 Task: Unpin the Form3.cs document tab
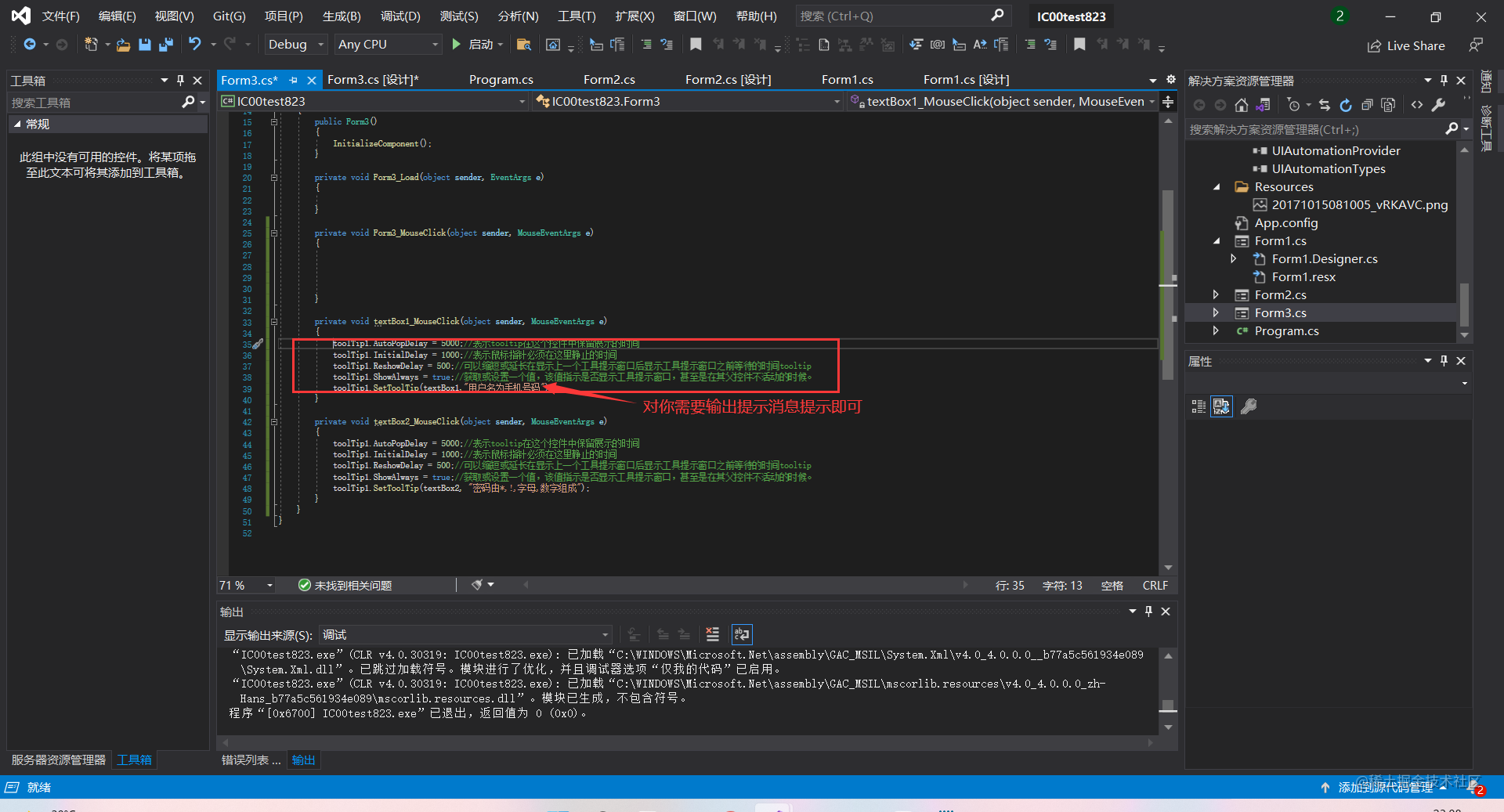[294, 80]
